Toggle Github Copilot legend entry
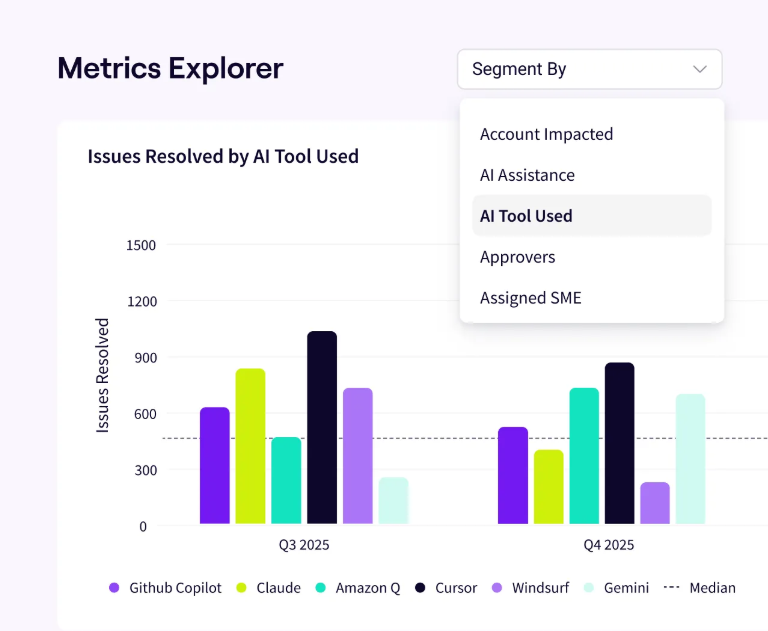 coord(166,588)
